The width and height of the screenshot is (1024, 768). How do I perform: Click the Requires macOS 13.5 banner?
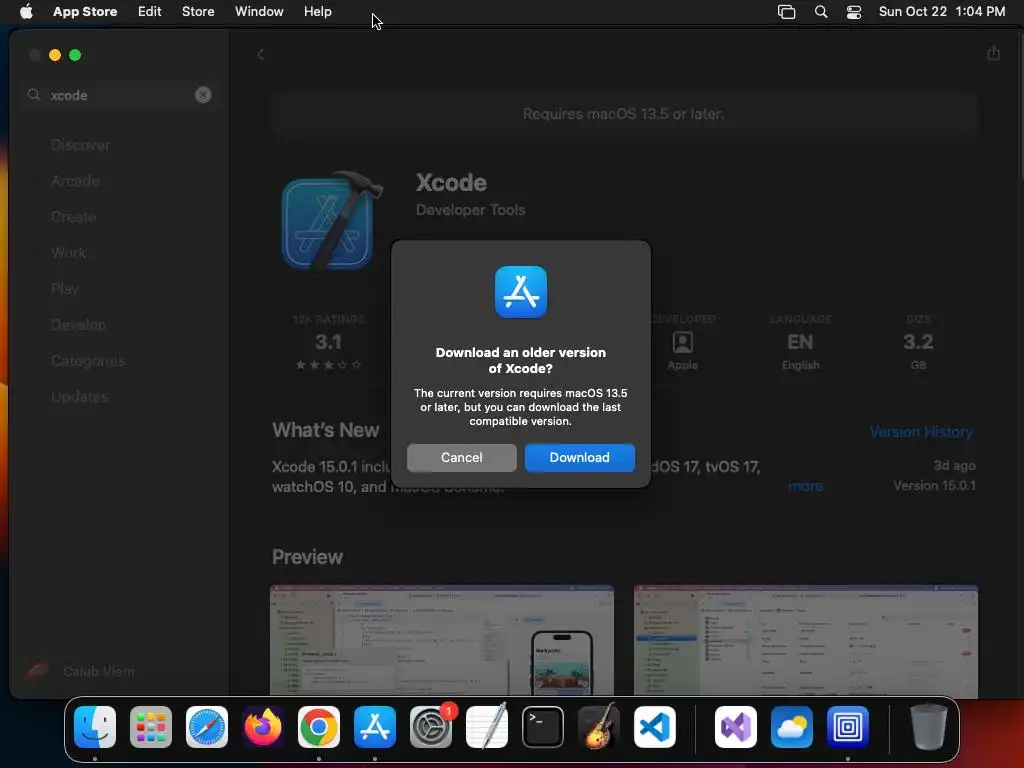point(624,114)
